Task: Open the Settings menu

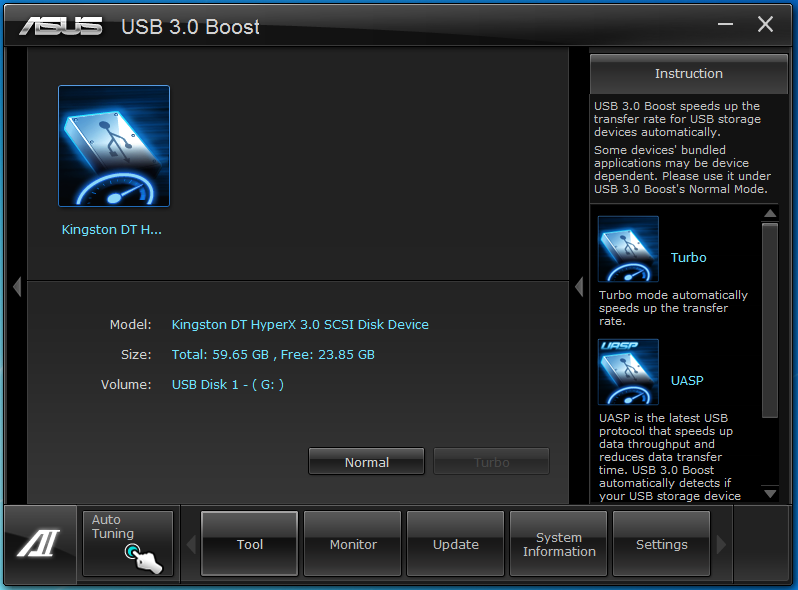Action: coord(662,544)
